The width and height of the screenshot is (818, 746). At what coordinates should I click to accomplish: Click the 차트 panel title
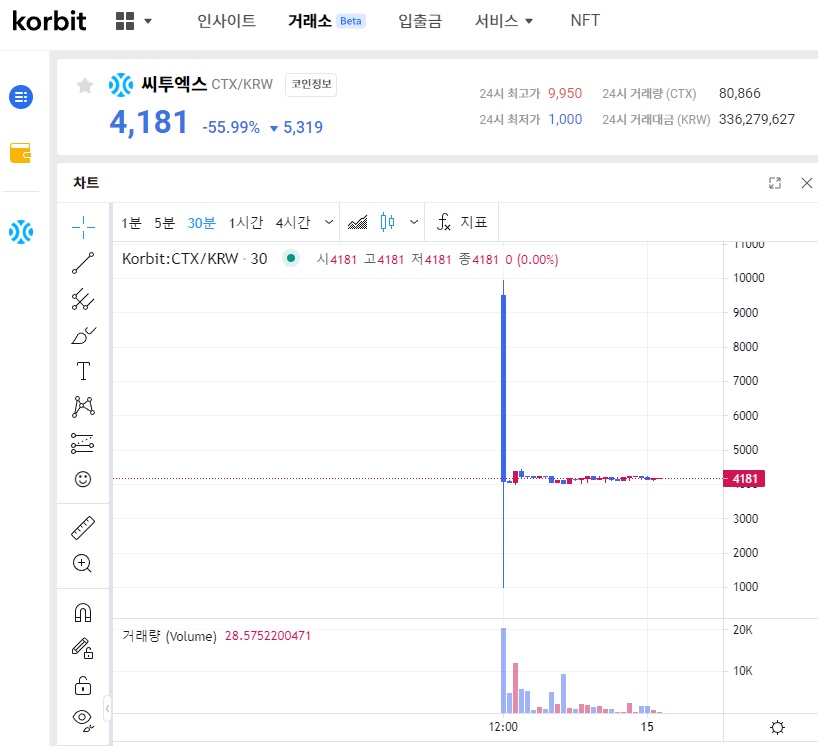(86, 183)
